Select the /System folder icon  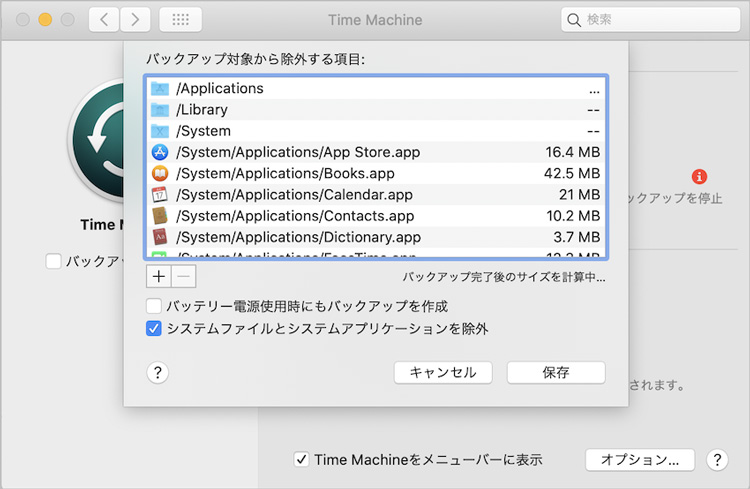coord(160,131)
